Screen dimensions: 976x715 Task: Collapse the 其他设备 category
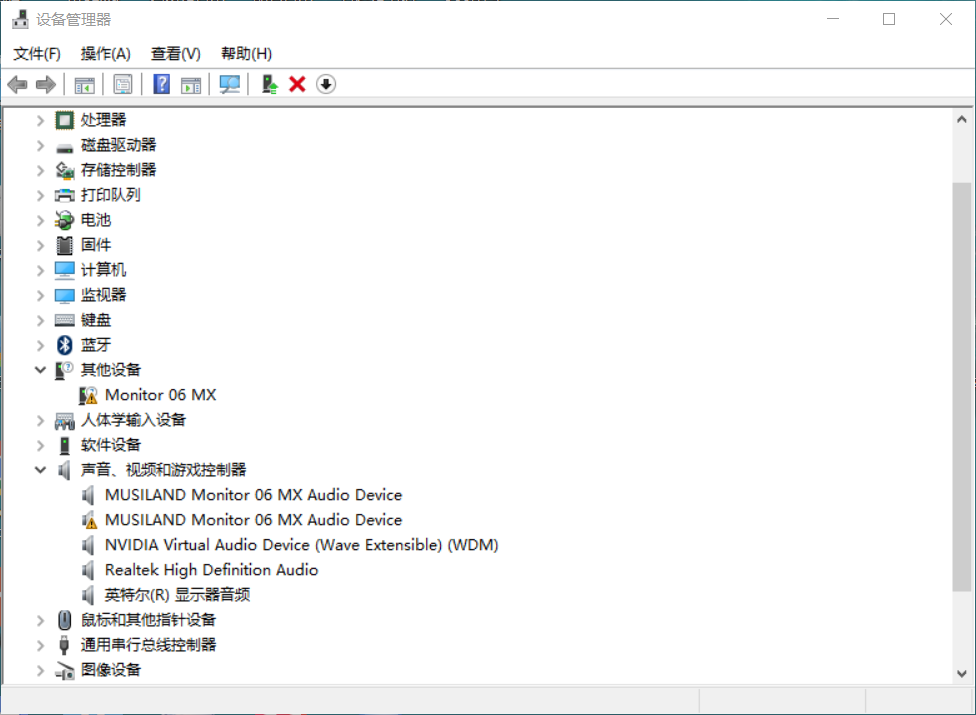tap(40, 369)
